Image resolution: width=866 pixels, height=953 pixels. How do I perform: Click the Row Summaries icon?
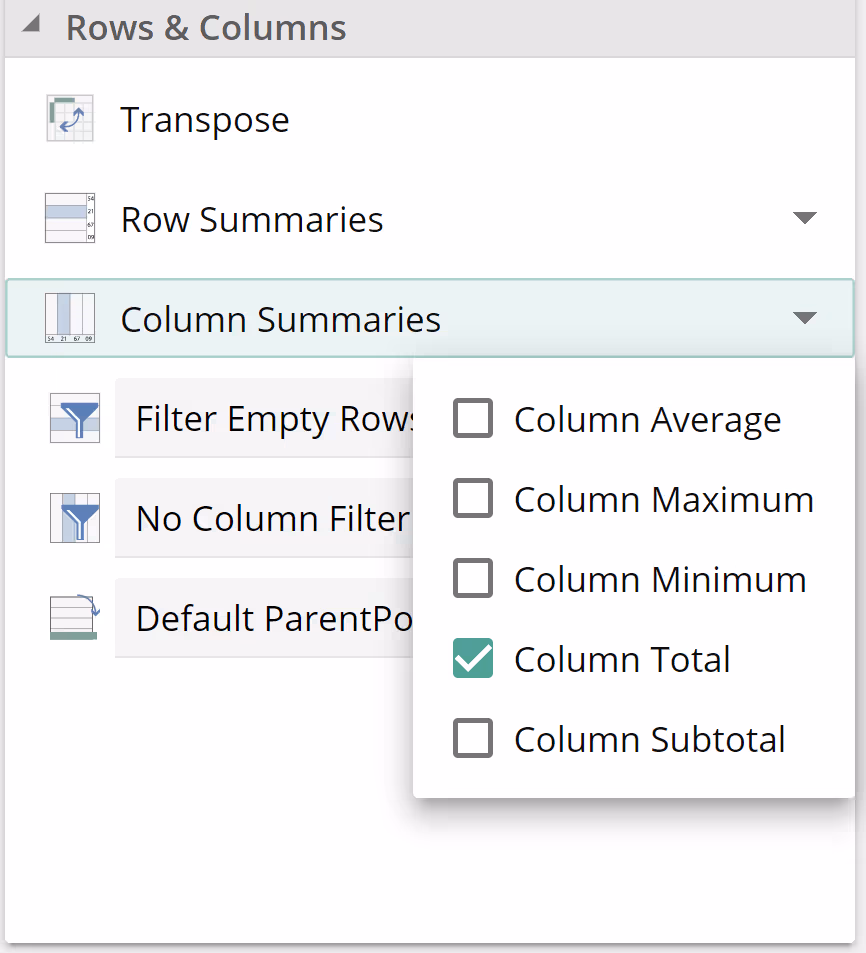pyautogui.click(x=70, y=219)
